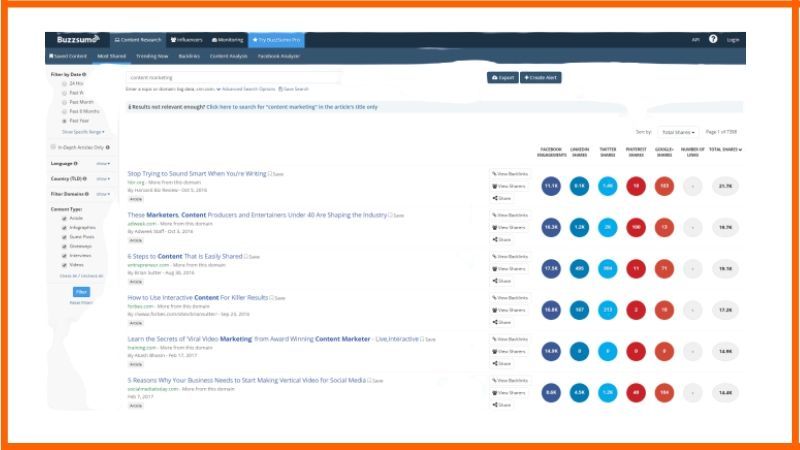Select the Past Year date filter
800x450 pixels.
coord(64,121)
